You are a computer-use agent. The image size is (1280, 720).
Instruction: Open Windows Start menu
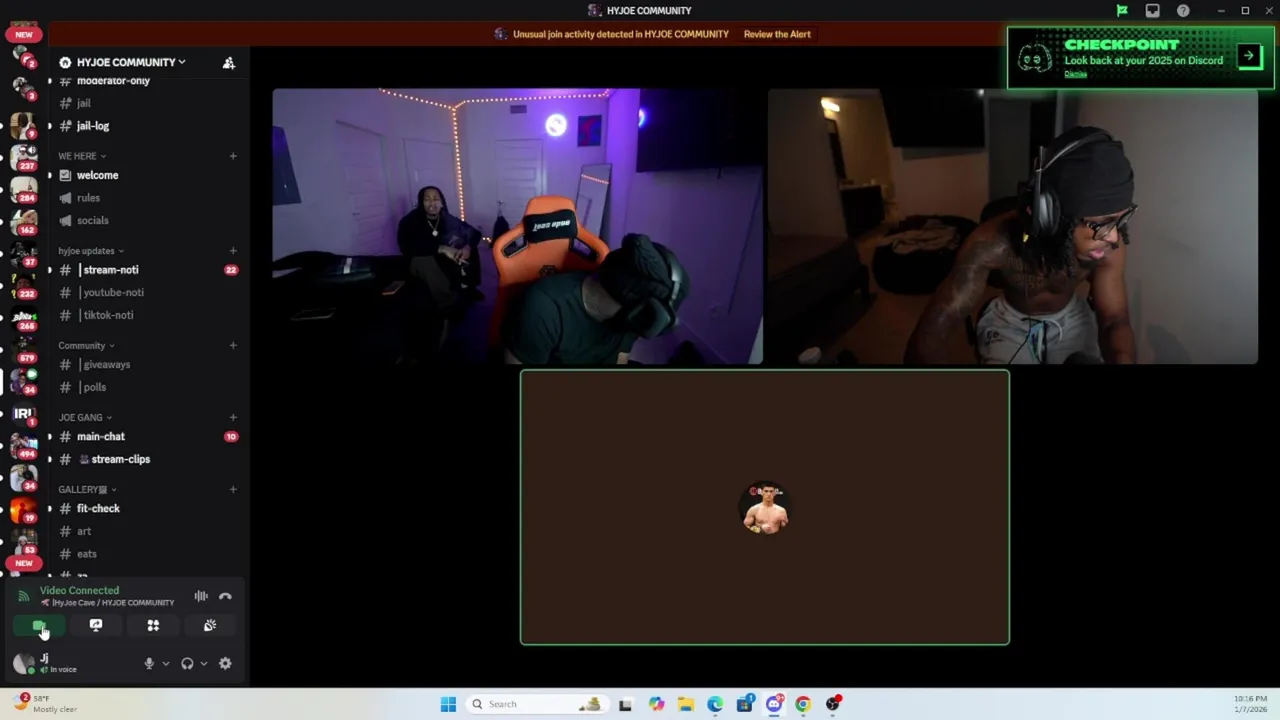448,704
